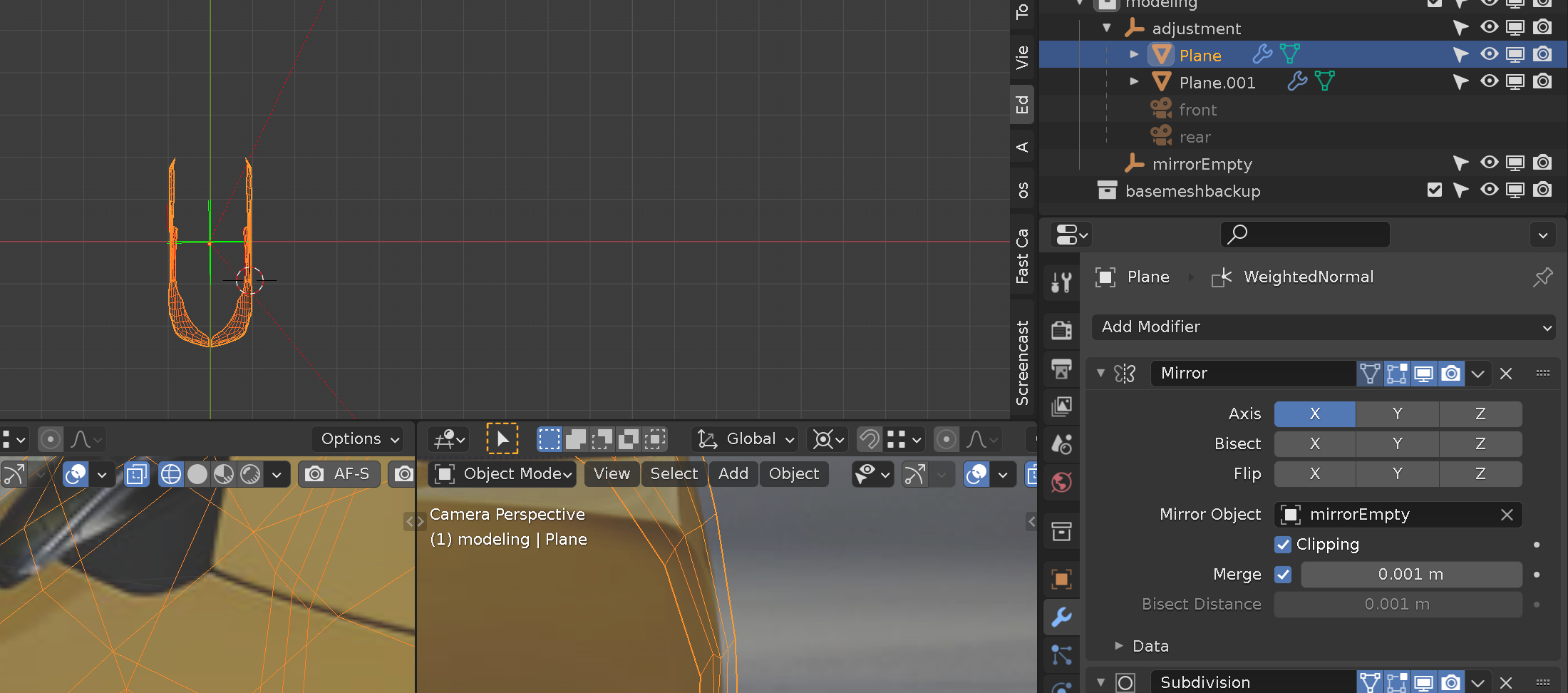
Task: Choose the Set new selection mode
Action: (549, 438)
